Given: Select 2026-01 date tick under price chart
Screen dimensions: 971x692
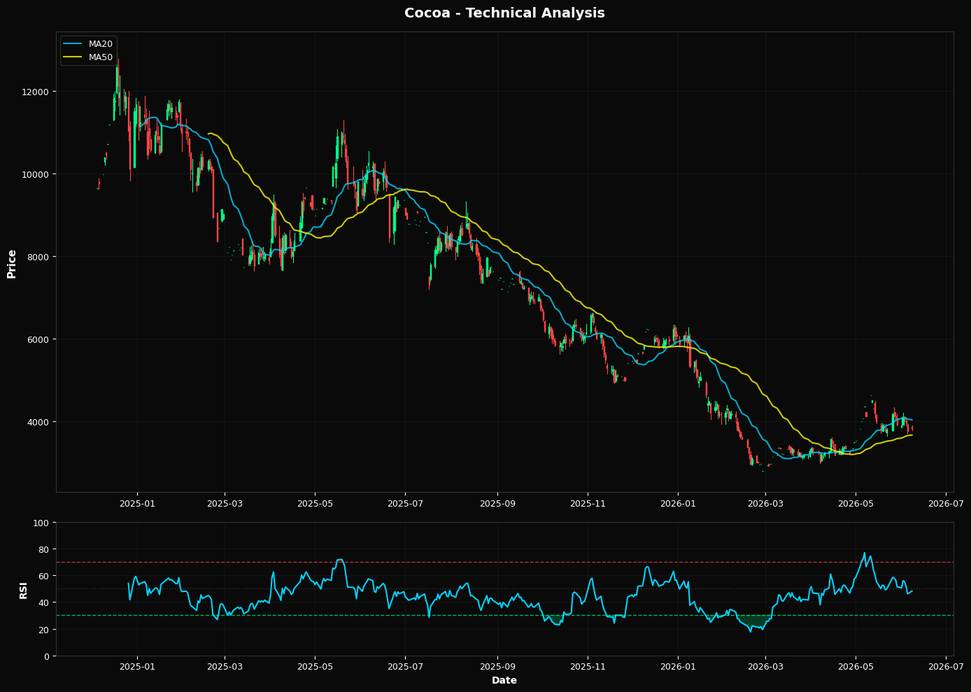Looking at the screenshot, I should click(678, 502).
